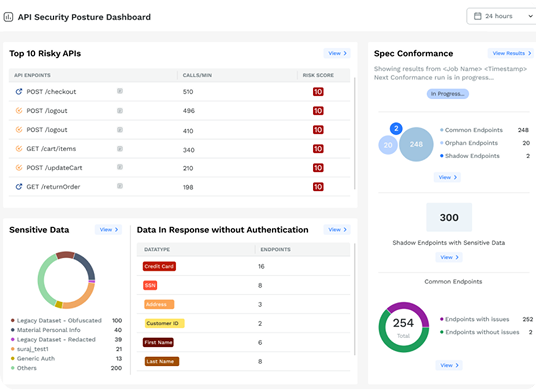Open View for Data In Response without Authentication
This screenshot has width=540, height=390.
[x=337, y=229]
